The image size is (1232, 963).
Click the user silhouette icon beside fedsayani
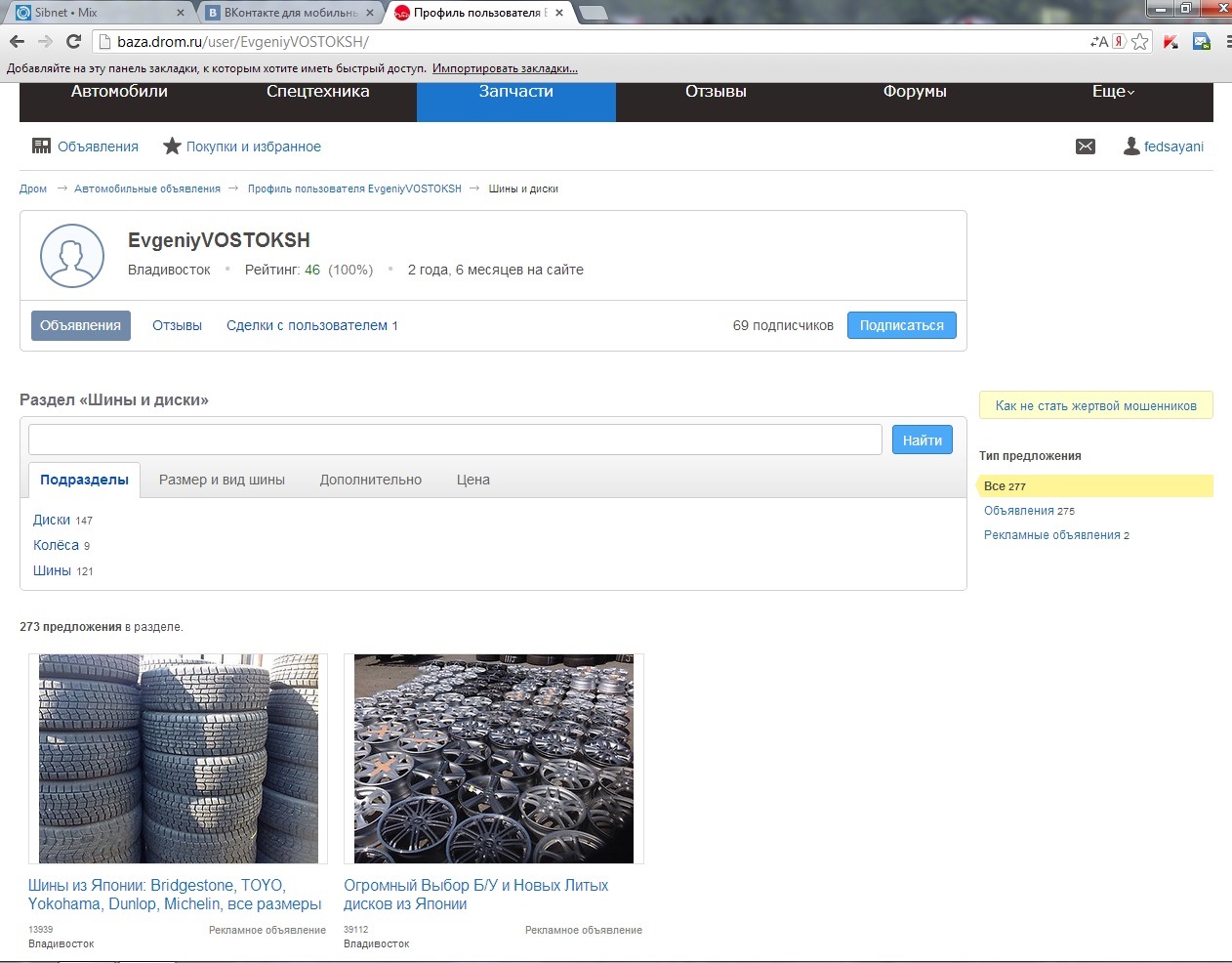[1131, 147]
